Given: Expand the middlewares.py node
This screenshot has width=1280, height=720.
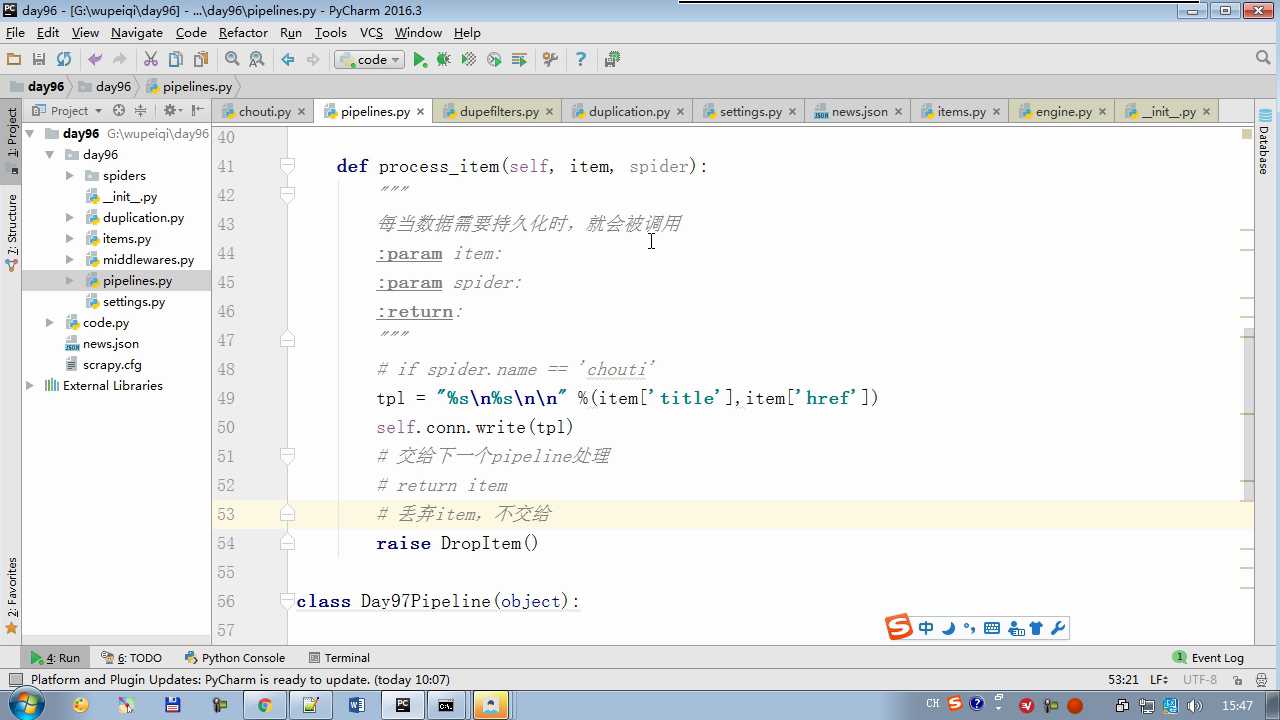Looking at the screenshot, I should tap(69, 260).
